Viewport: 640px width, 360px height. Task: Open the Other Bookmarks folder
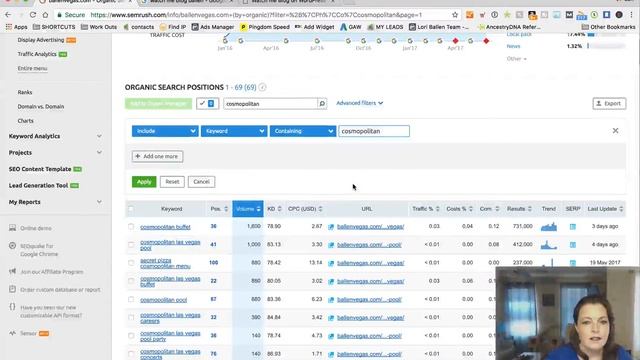point(608,27)
